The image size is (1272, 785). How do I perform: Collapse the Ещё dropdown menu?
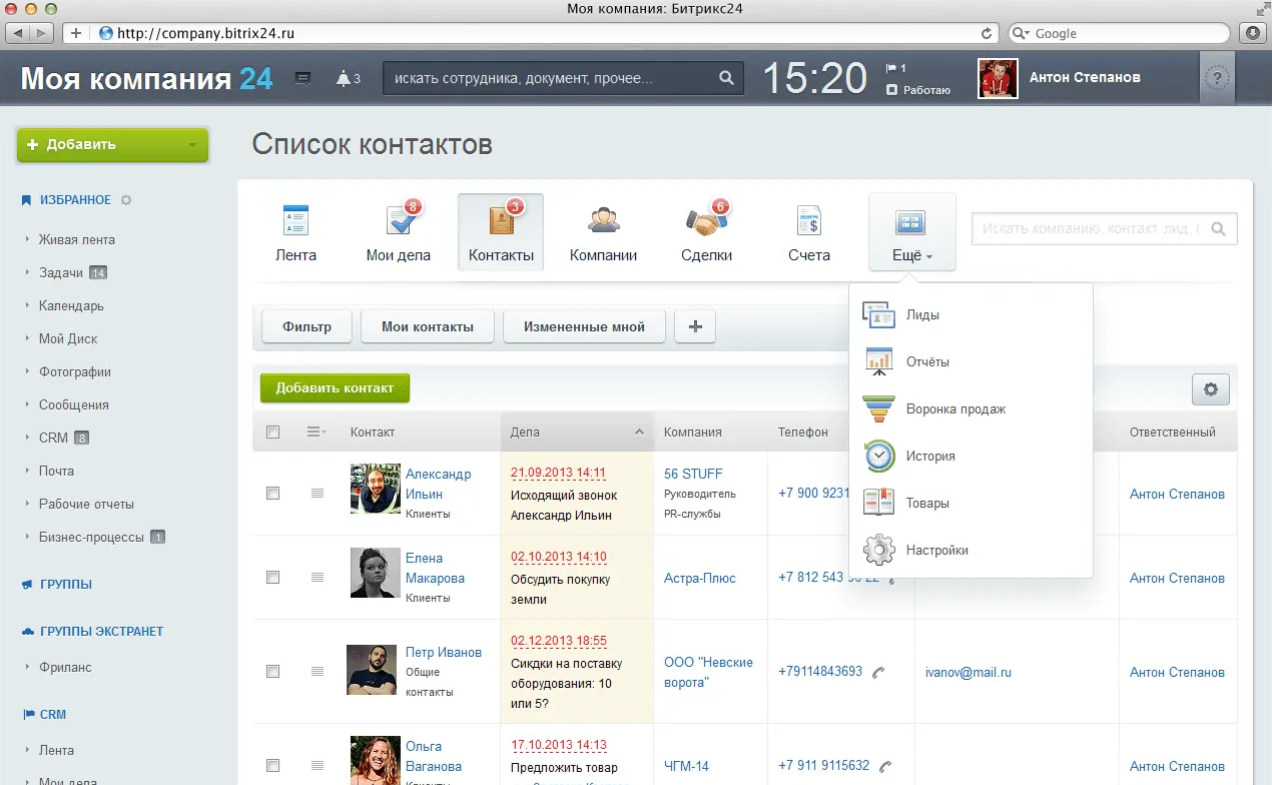click(911, 233)
